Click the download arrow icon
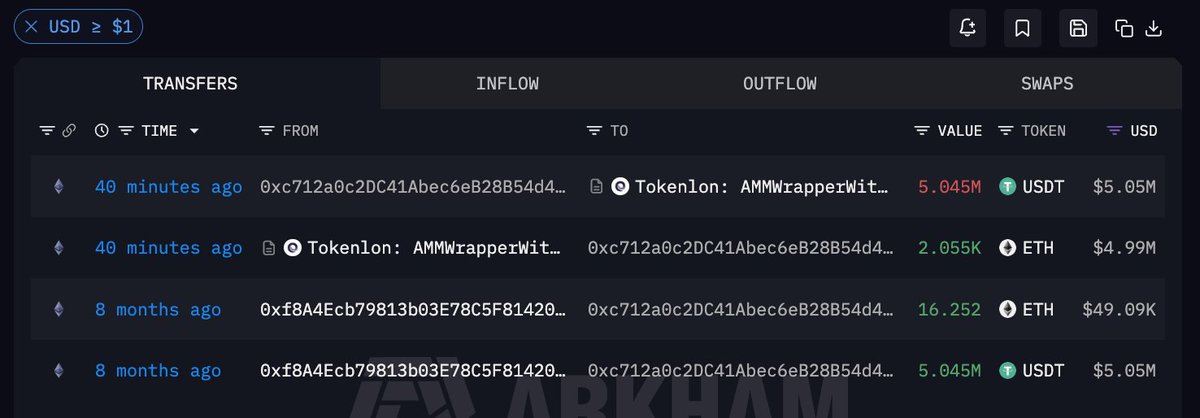 [x=1153, y=28]
